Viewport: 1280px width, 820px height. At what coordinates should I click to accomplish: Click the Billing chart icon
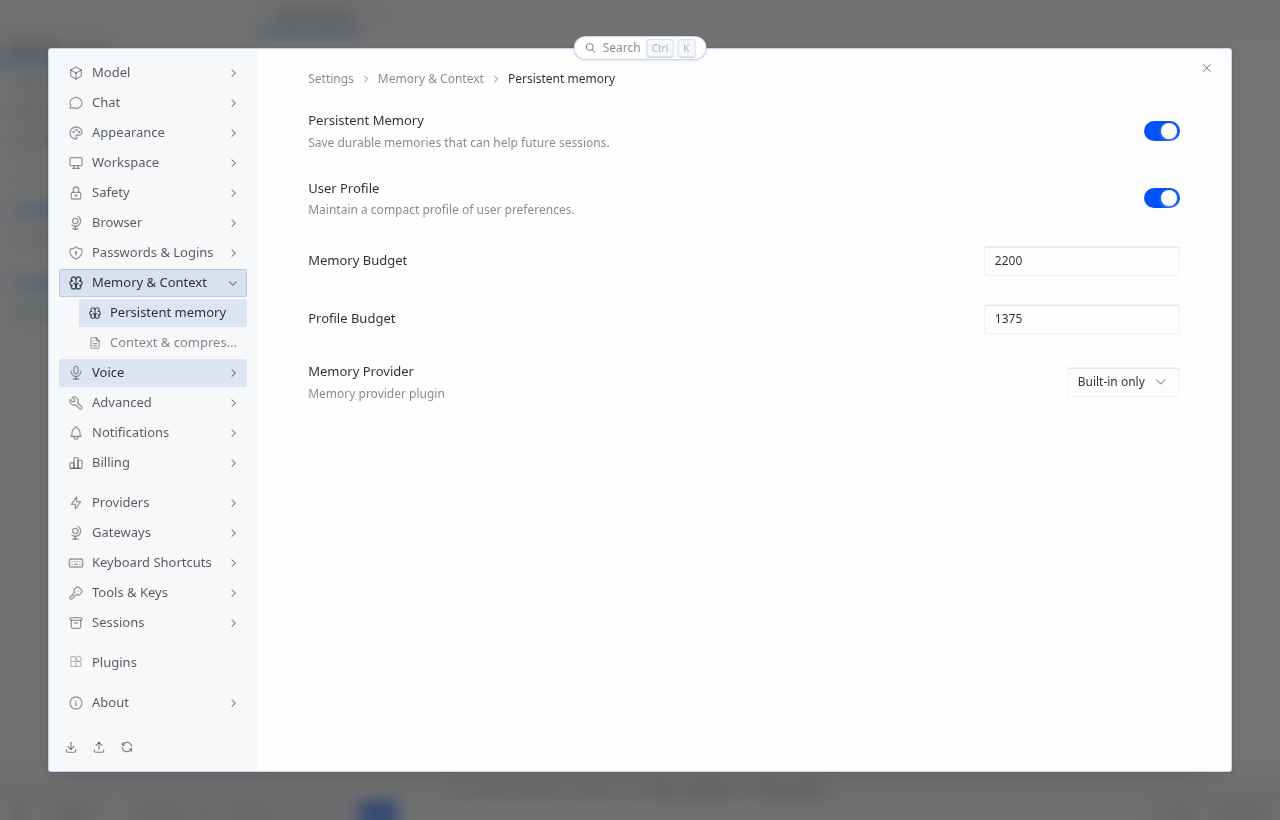click(76, 463)
